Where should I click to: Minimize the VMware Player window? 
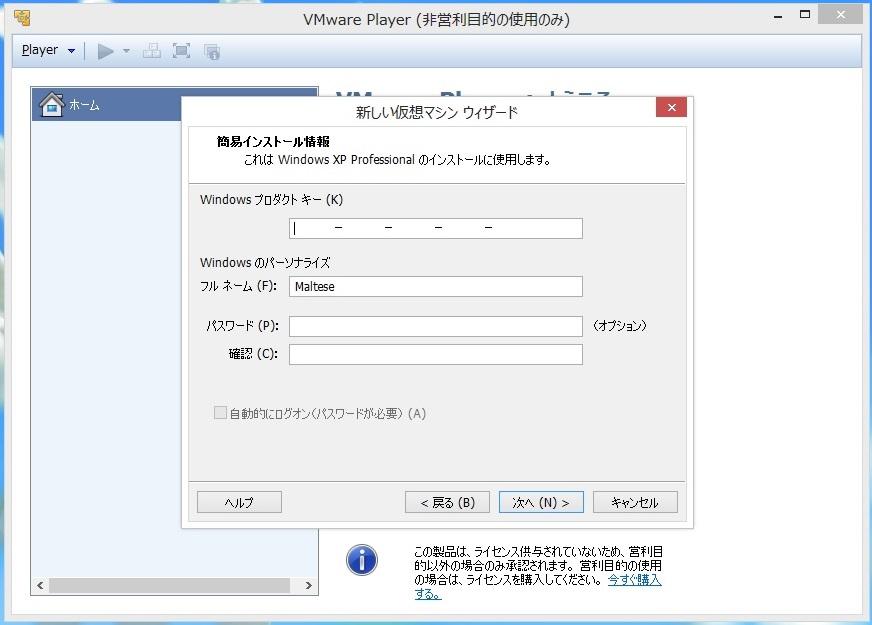tap(778, 16)
